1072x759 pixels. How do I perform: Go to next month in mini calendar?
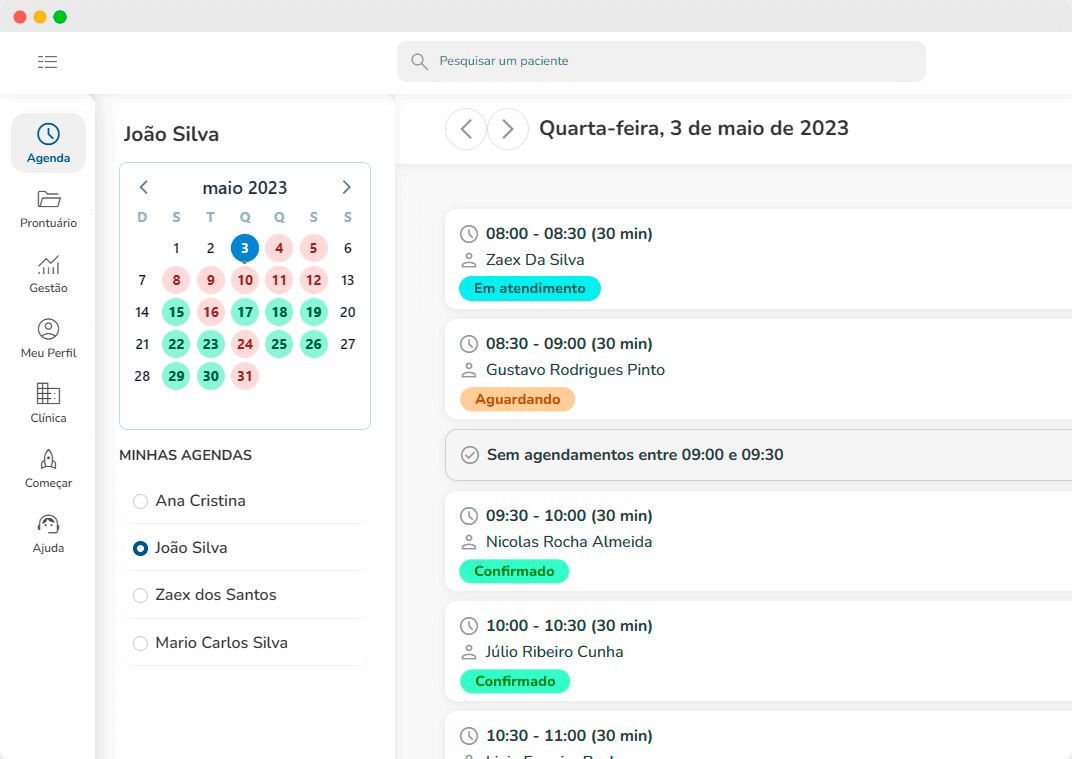point(347,187)
